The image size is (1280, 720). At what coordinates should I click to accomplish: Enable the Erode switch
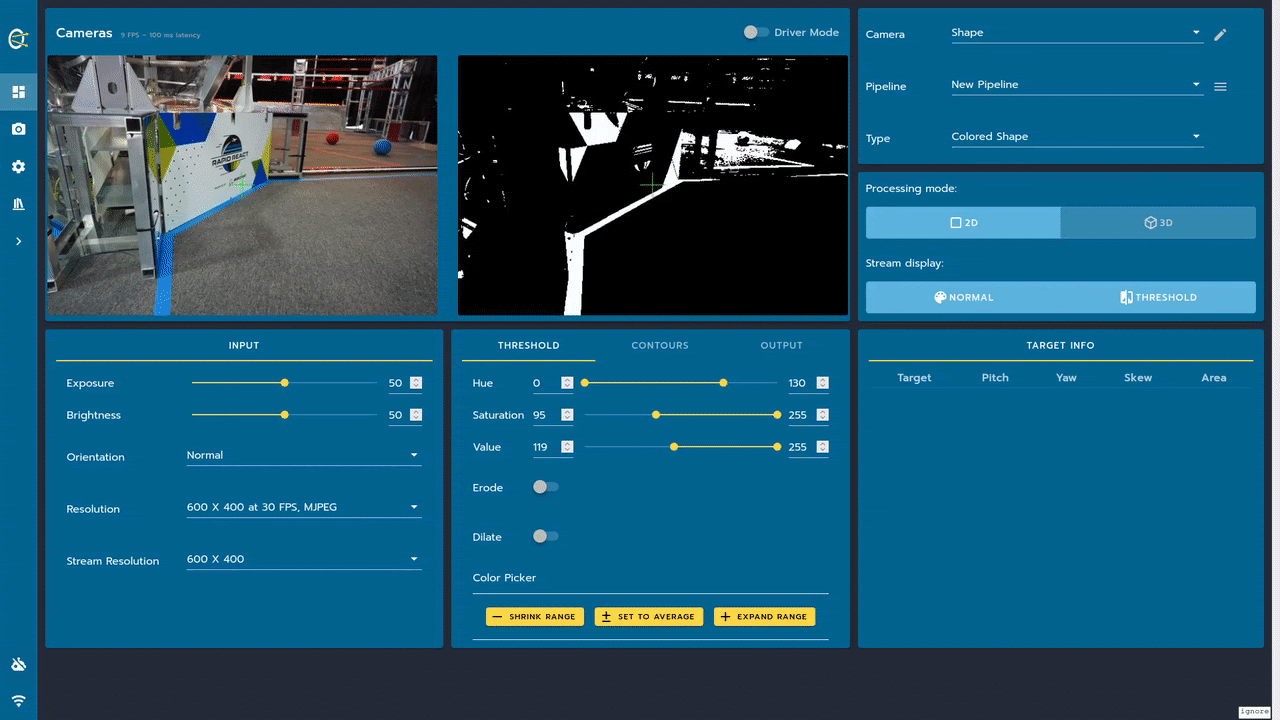[545, 487]
